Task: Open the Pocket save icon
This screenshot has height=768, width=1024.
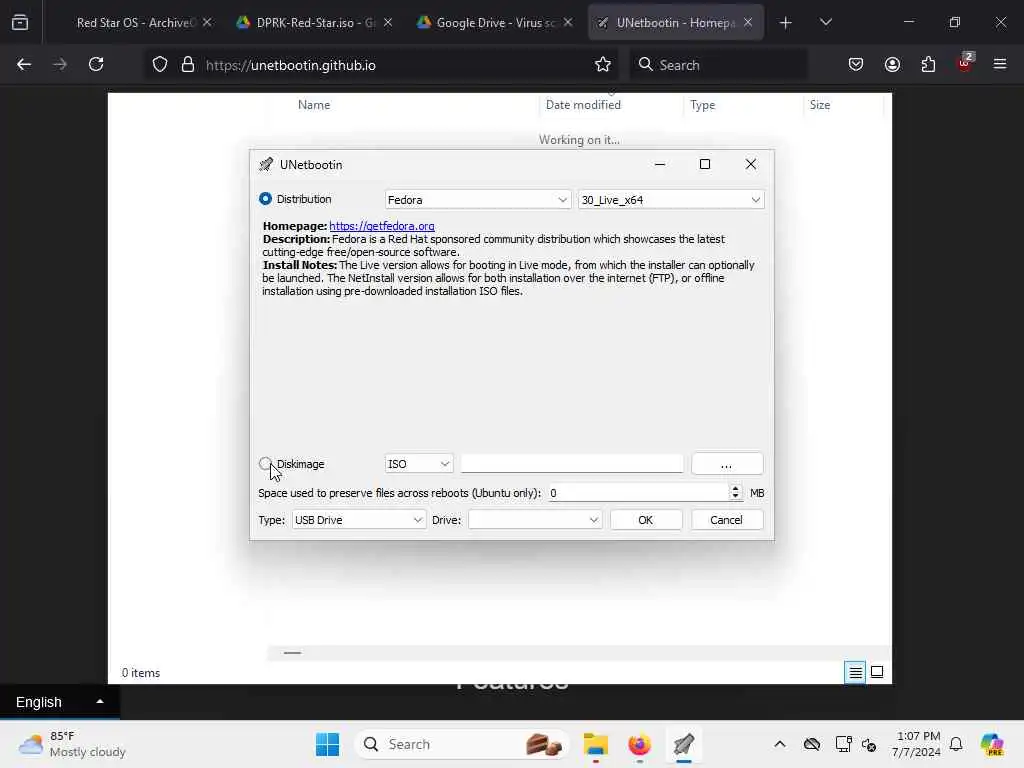Action: click(856, 64)
